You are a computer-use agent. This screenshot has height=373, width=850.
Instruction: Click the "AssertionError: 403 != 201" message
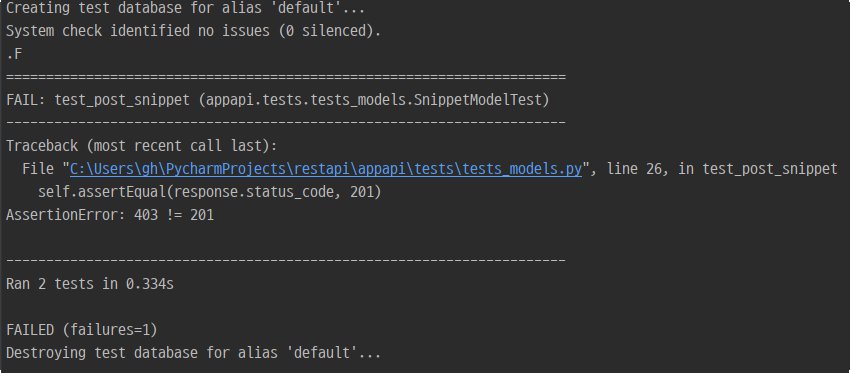pyautogui.click(x=110, y=215)
